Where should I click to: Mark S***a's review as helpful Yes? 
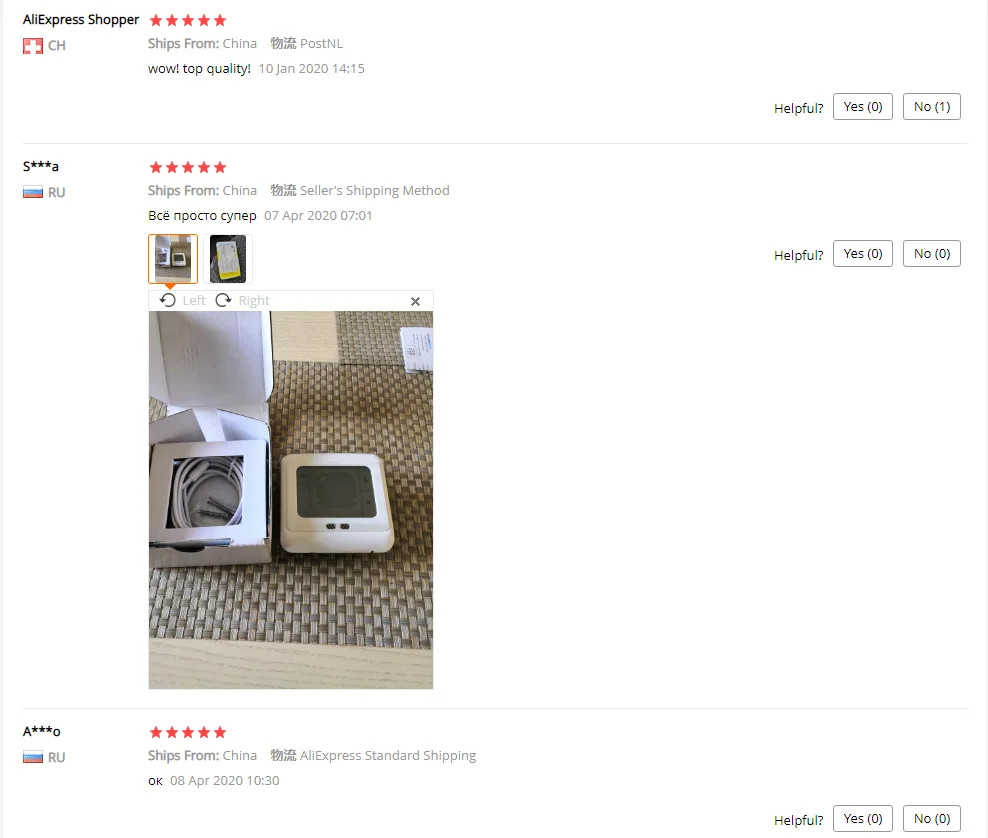pyautogui.click(x=863, y=253)
